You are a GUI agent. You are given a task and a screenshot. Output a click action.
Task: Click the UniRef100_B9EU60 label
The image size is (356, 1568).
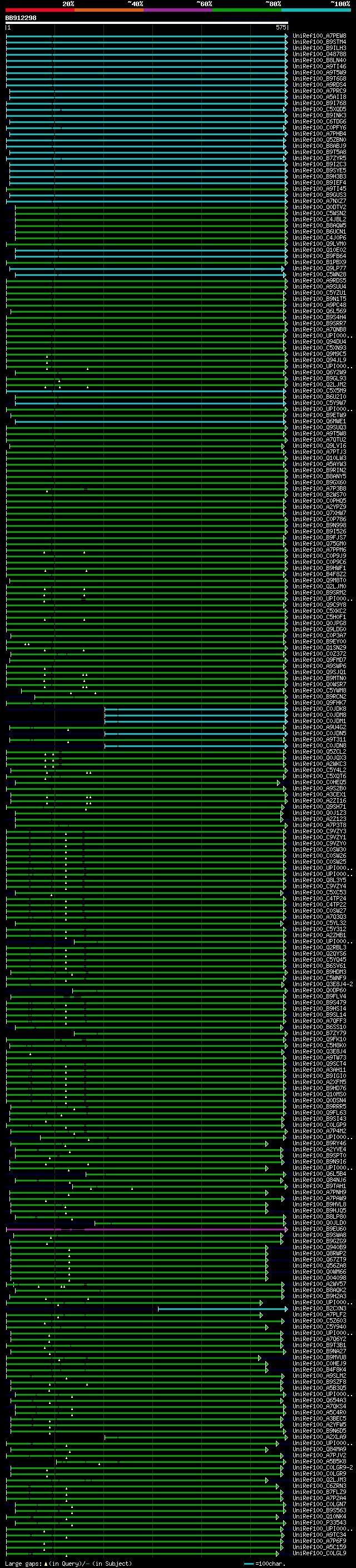(319, 1229)
